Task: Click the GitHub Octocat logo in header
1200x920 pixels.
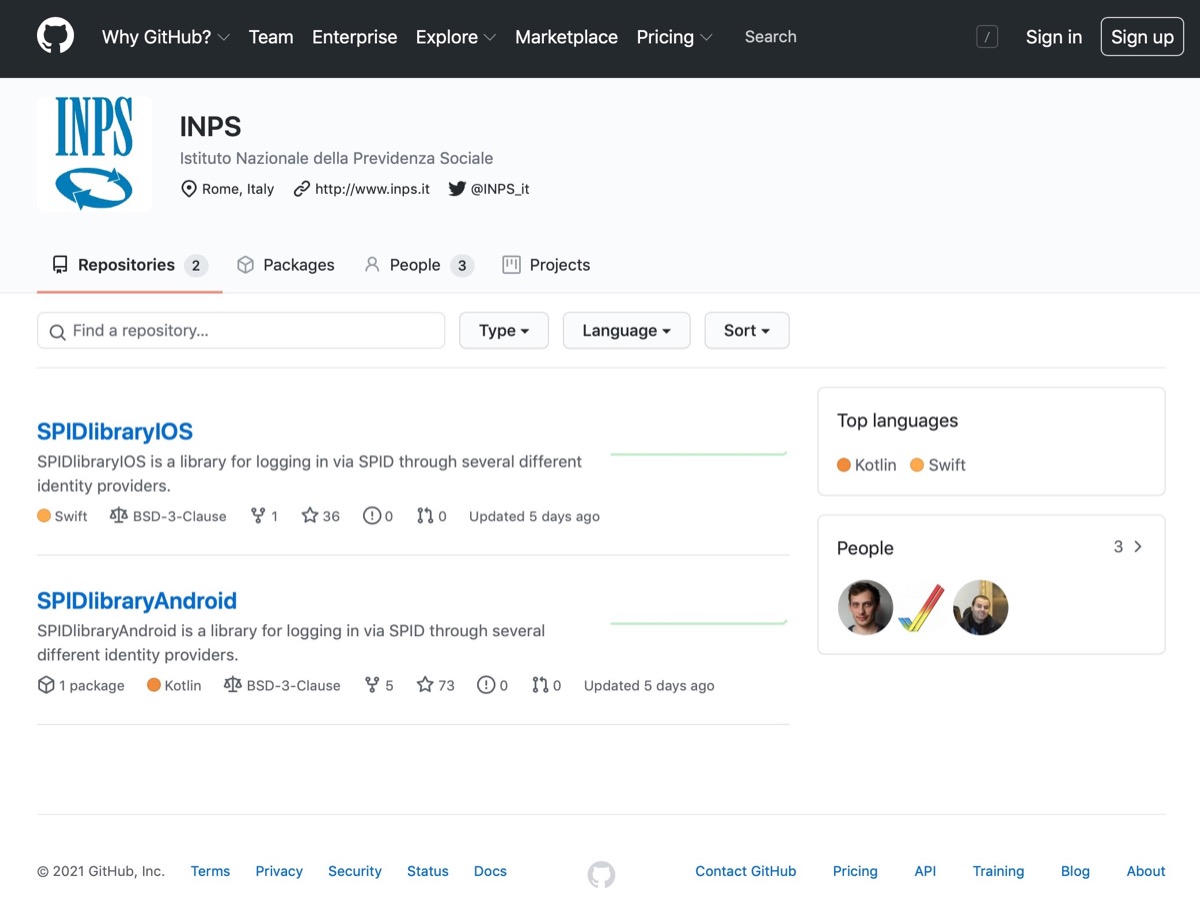Action: tap(55, 37)
